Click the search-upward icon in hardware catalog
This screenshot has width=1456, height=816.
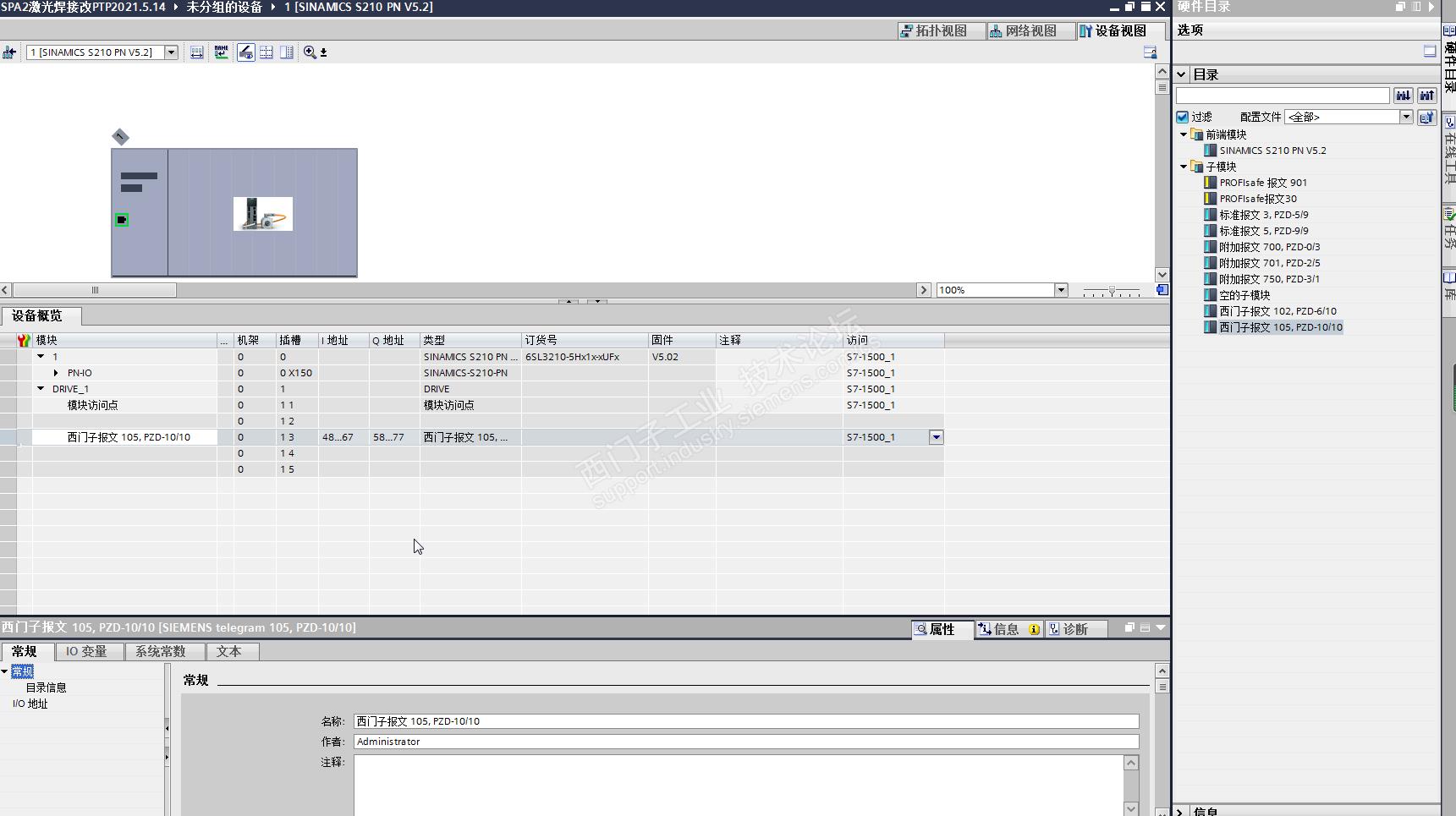[x=1426, y=96]
